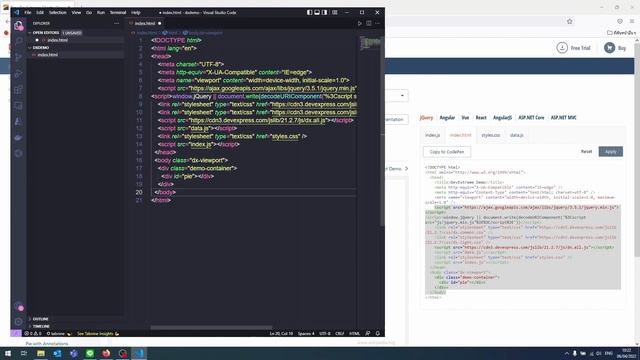Select the Vue framework tab
640x360 pixels.
(465, 118)
